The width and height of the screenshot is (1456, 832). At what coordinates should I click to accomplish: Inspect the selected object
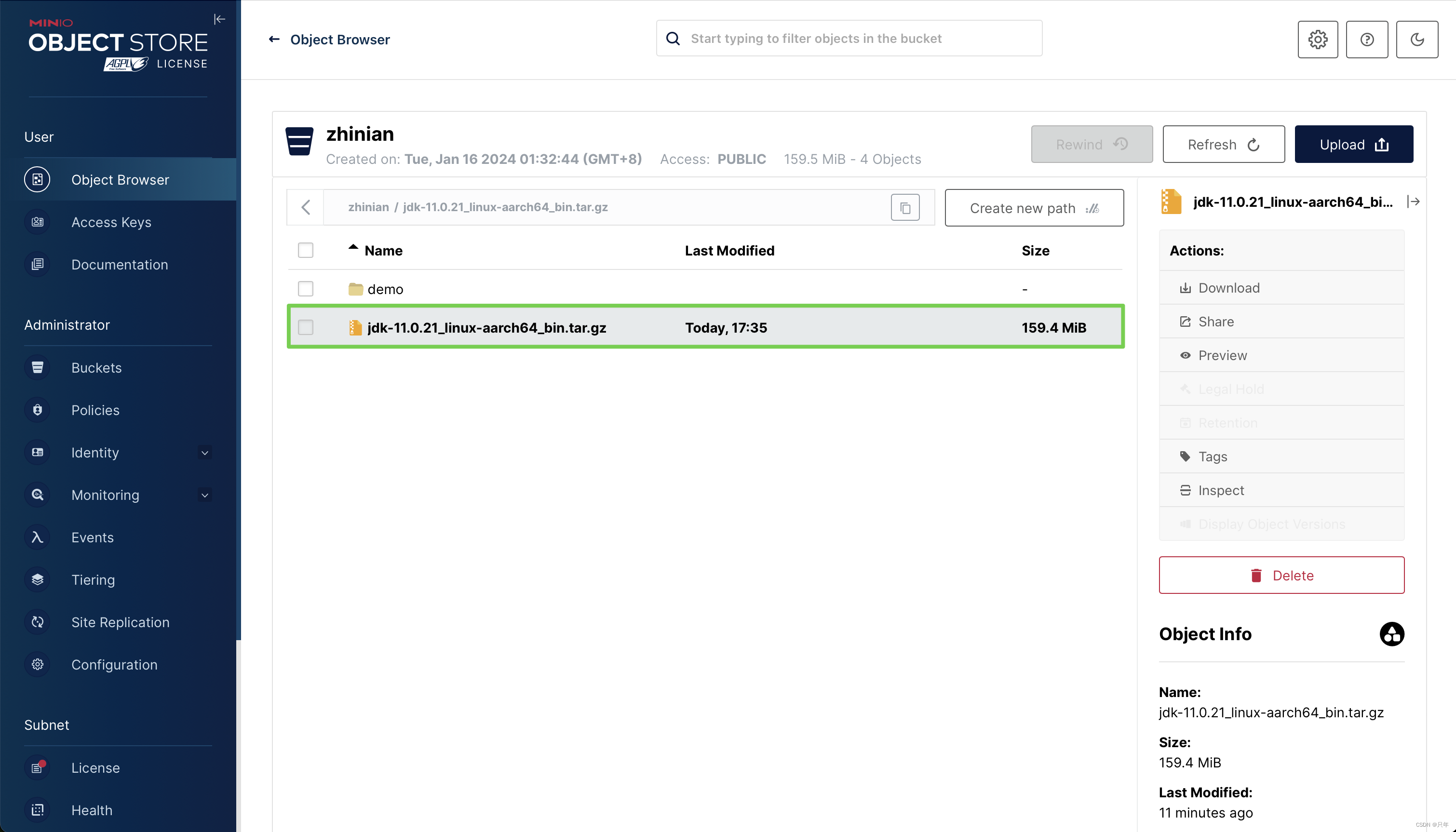(x=1281, y=490)
